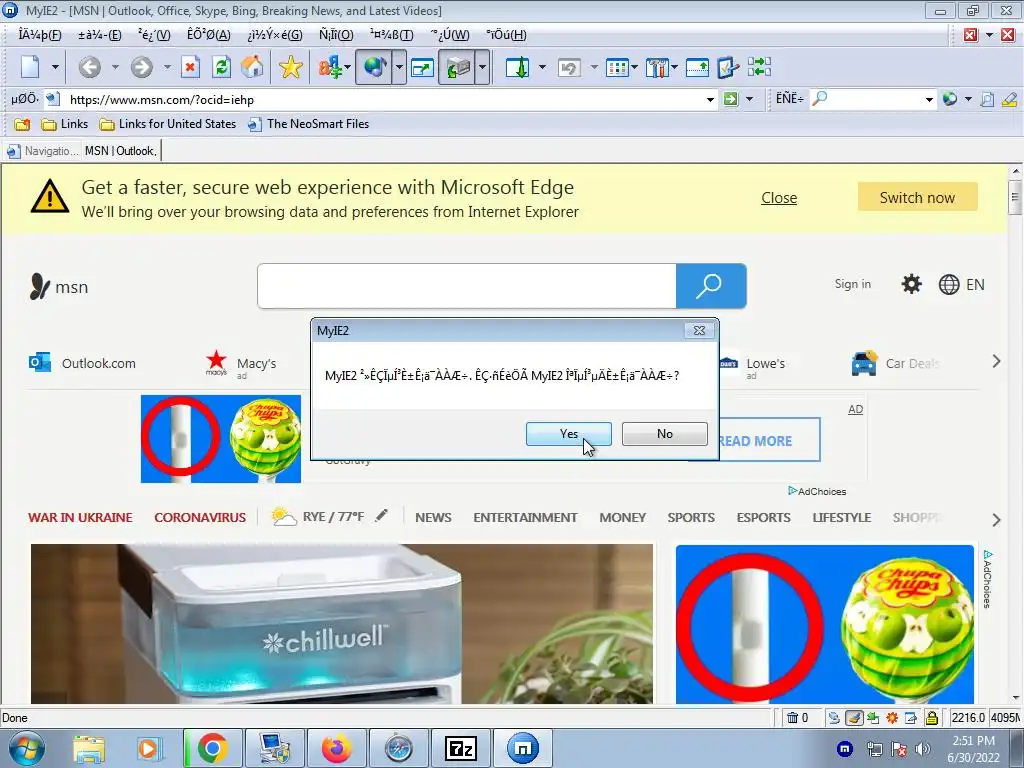1024x768 pixels.
Task: Click the orange sun icon in status bar
Action: tap(892, 718)
